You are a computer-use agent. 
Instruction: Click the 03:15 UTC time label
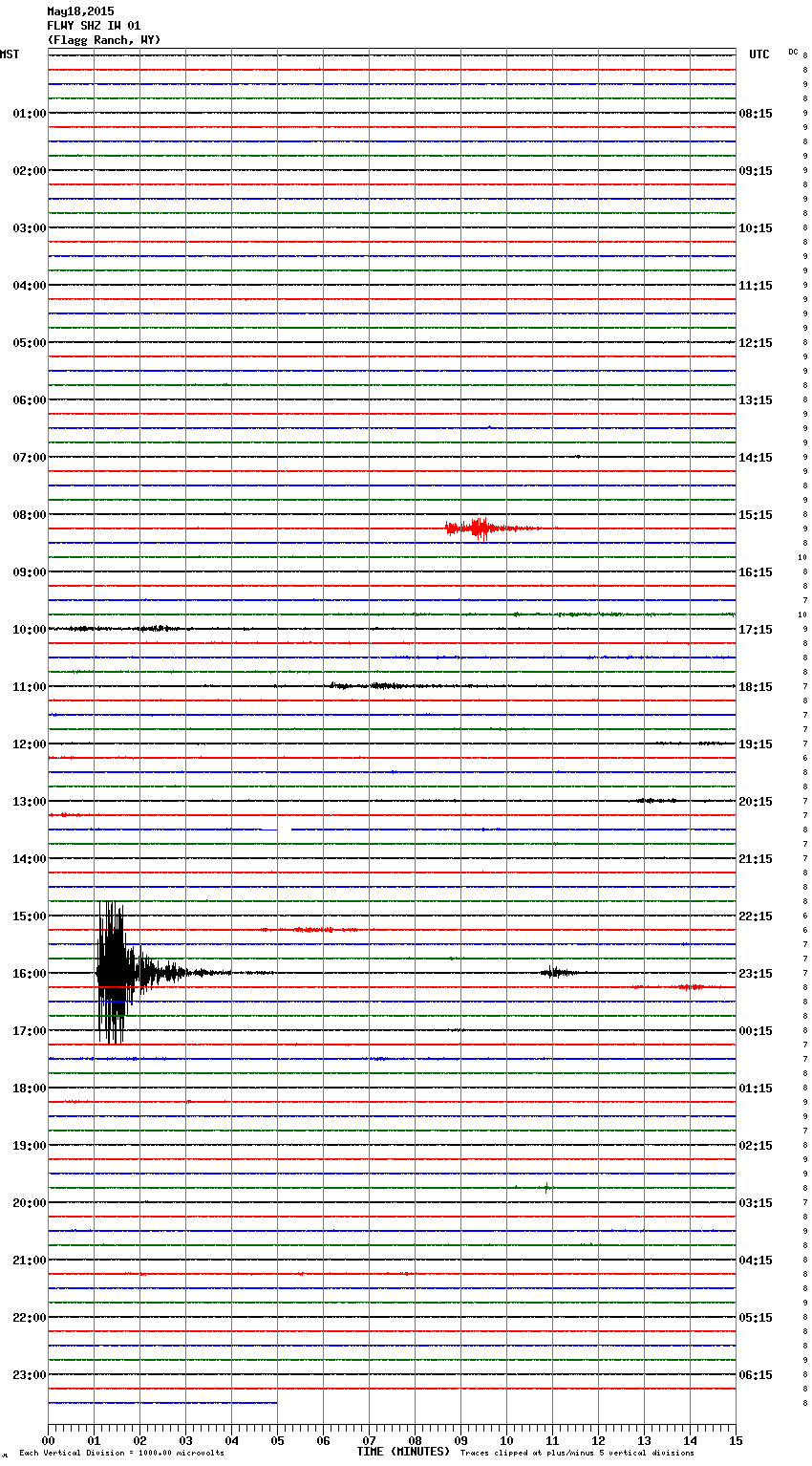click(x=756, y=1203)
